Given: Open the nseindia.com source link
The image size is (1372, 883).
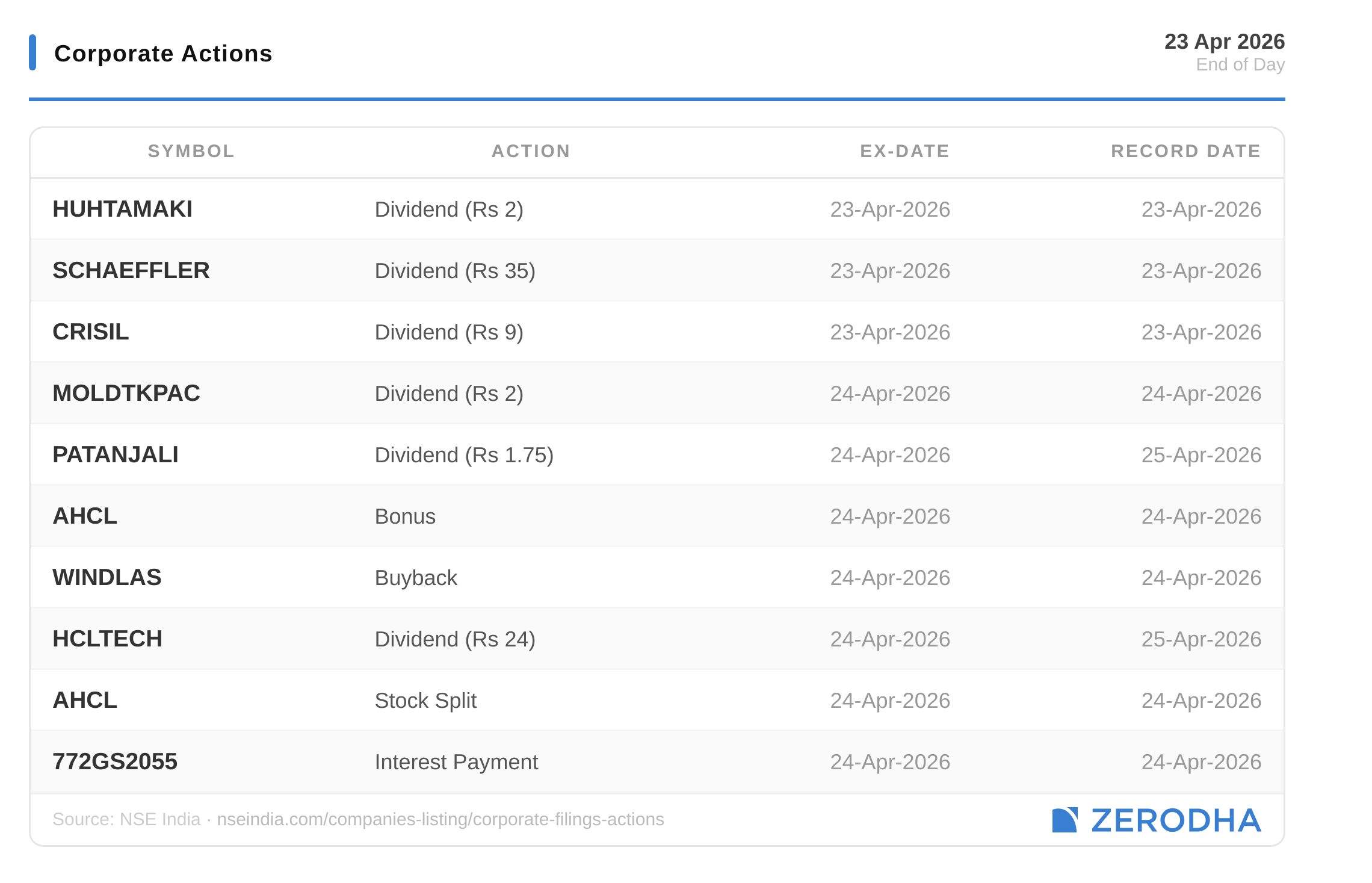Looking at the screenshot, I should tap(440, 819).
